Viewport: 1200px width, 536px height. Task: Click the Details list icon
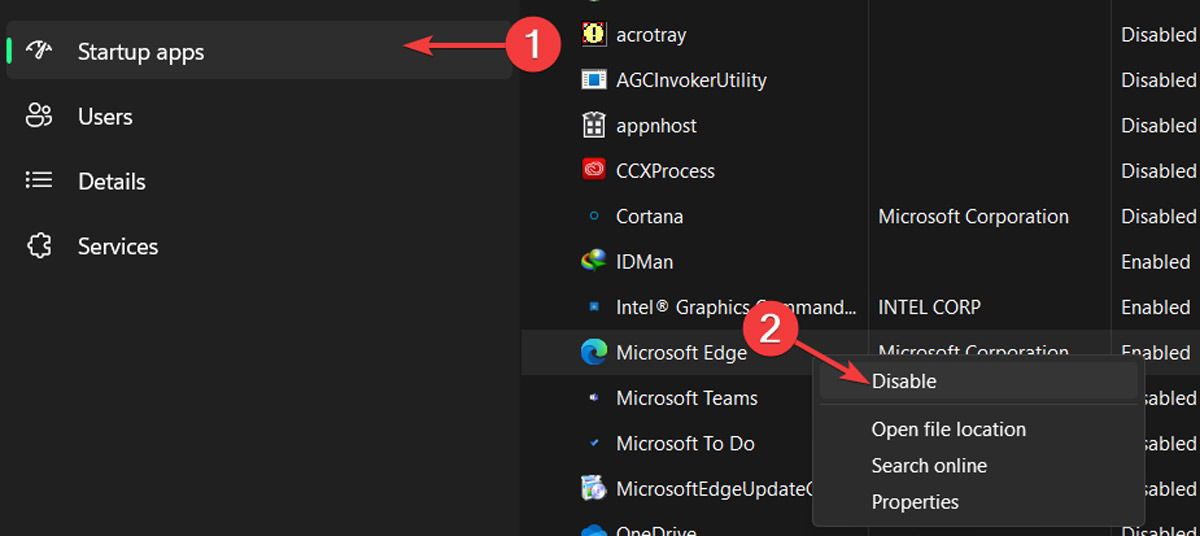tap(39, 181)
